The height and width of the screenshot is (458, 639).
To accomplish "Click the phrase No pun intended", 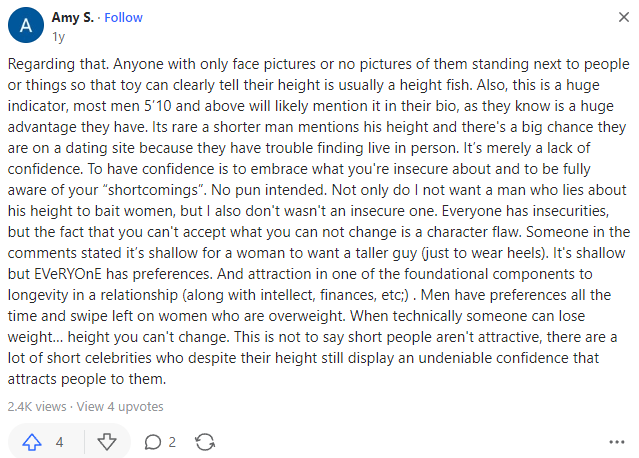I will tap(269, 190).
